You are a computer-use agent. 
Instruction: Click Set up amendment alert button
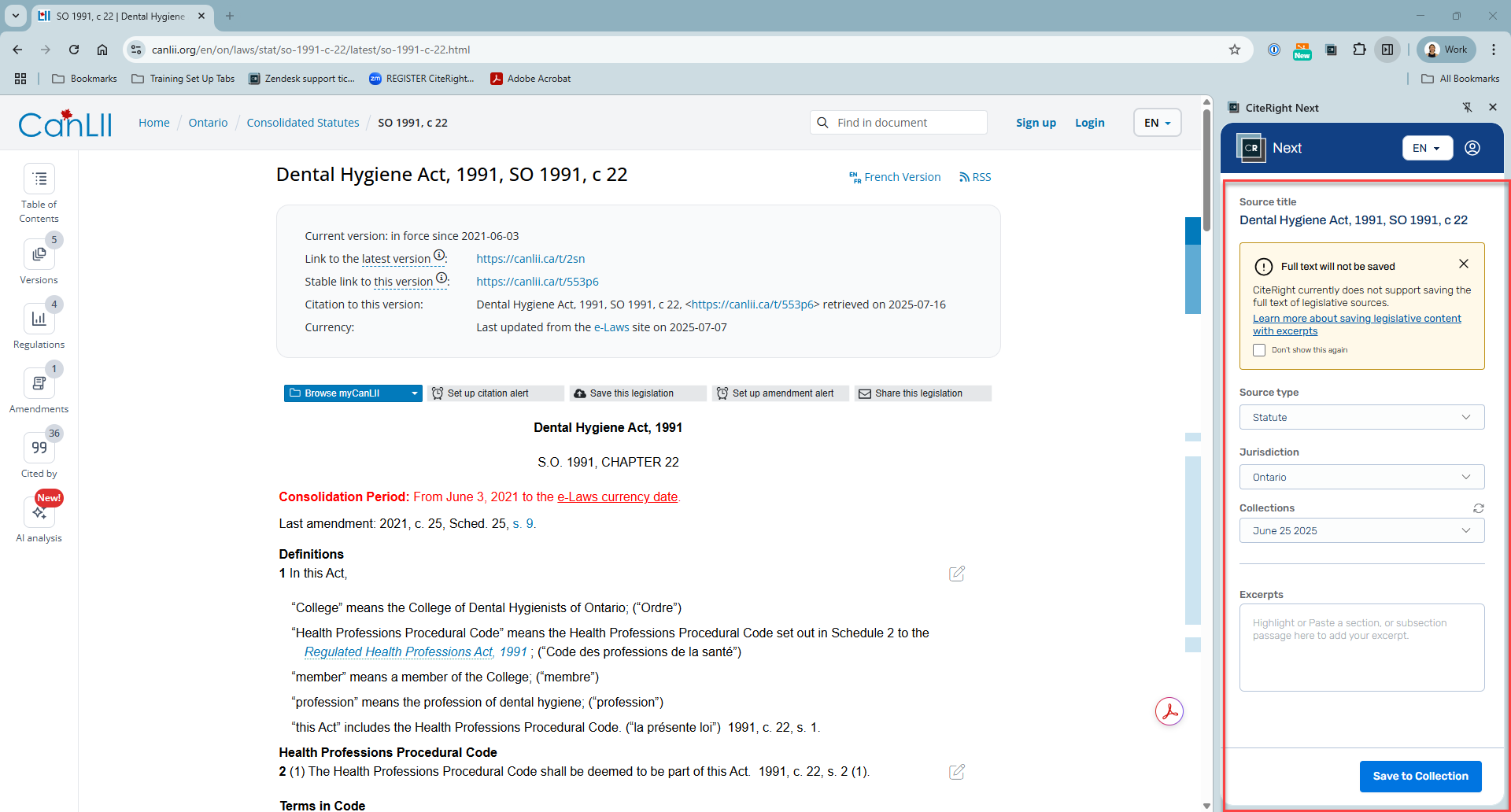click(781, 393)
